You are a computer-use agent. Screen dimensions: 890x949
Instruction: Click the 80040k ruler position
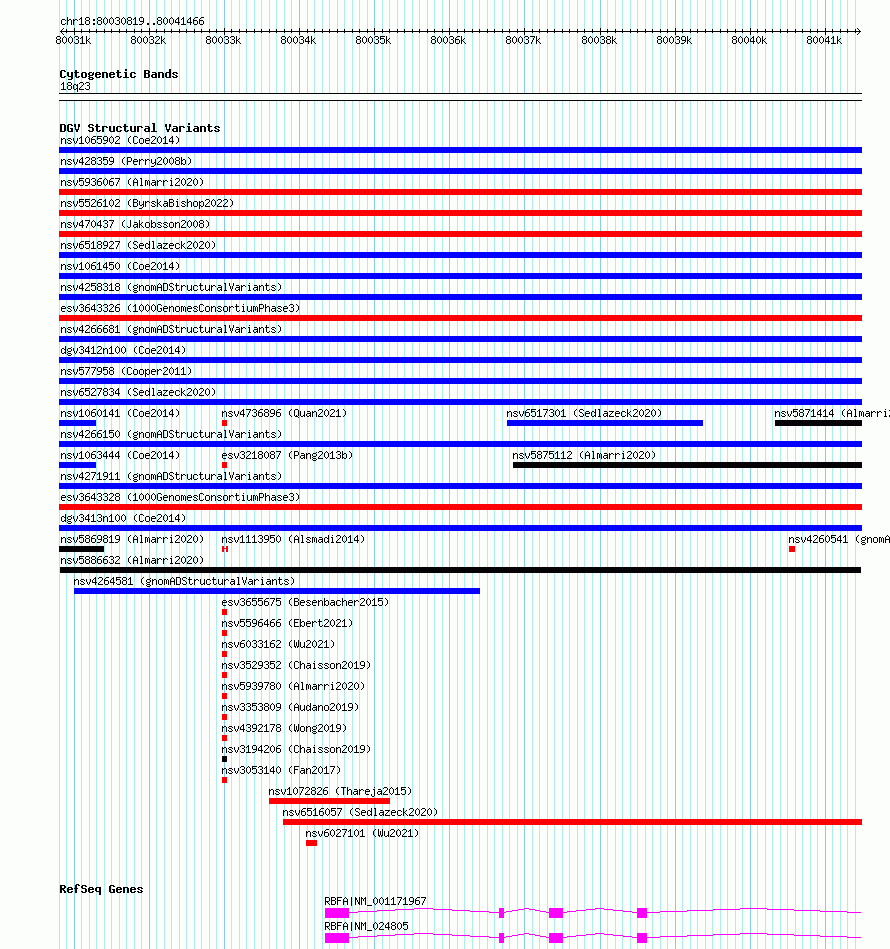(x=749, y=40)
